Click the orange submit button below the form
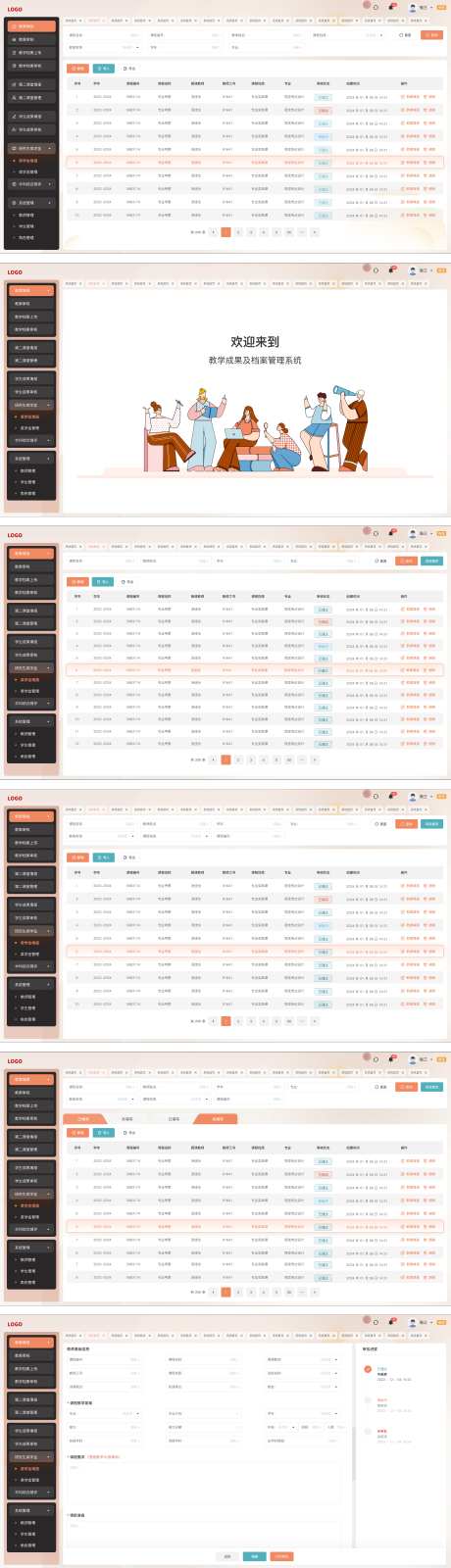This screenshot has height=1568, width=451. [x=281, y=1555]
